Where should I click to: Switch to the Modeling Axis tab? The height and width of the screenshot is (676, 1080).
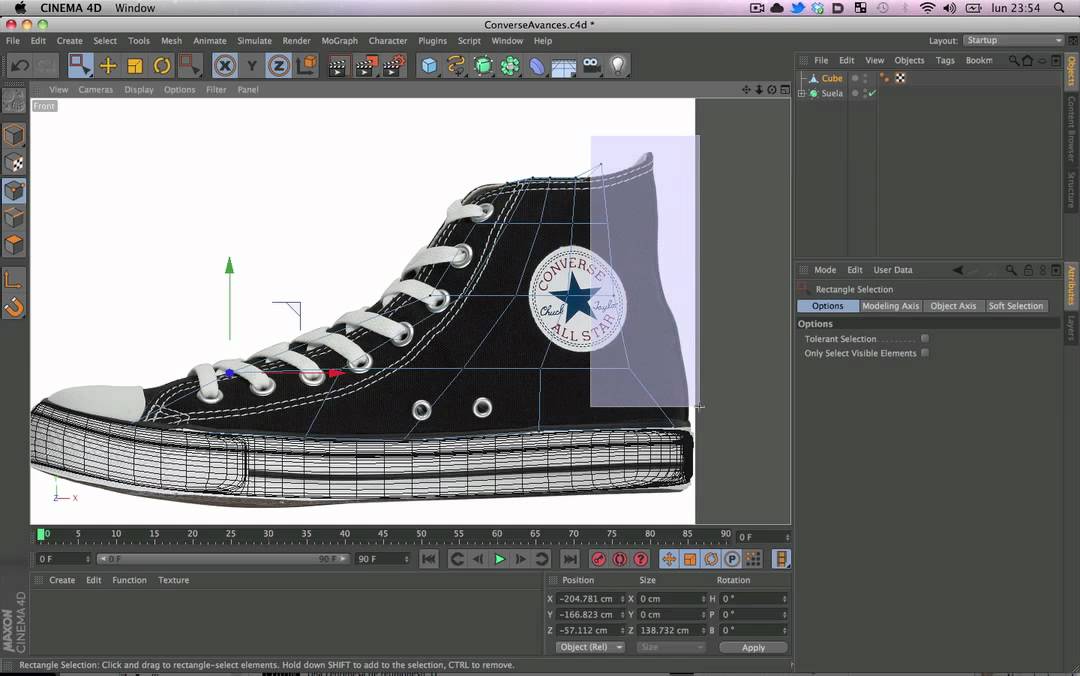[891, 306]
